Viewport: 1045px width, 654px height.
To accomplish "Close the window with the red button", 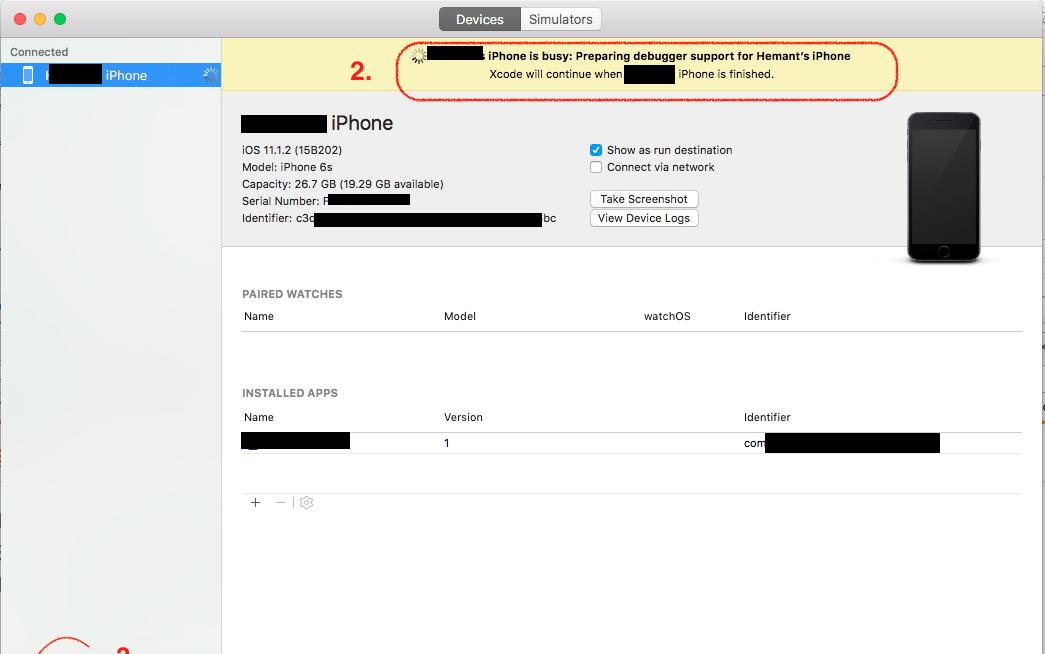I will tap(20, 19).
